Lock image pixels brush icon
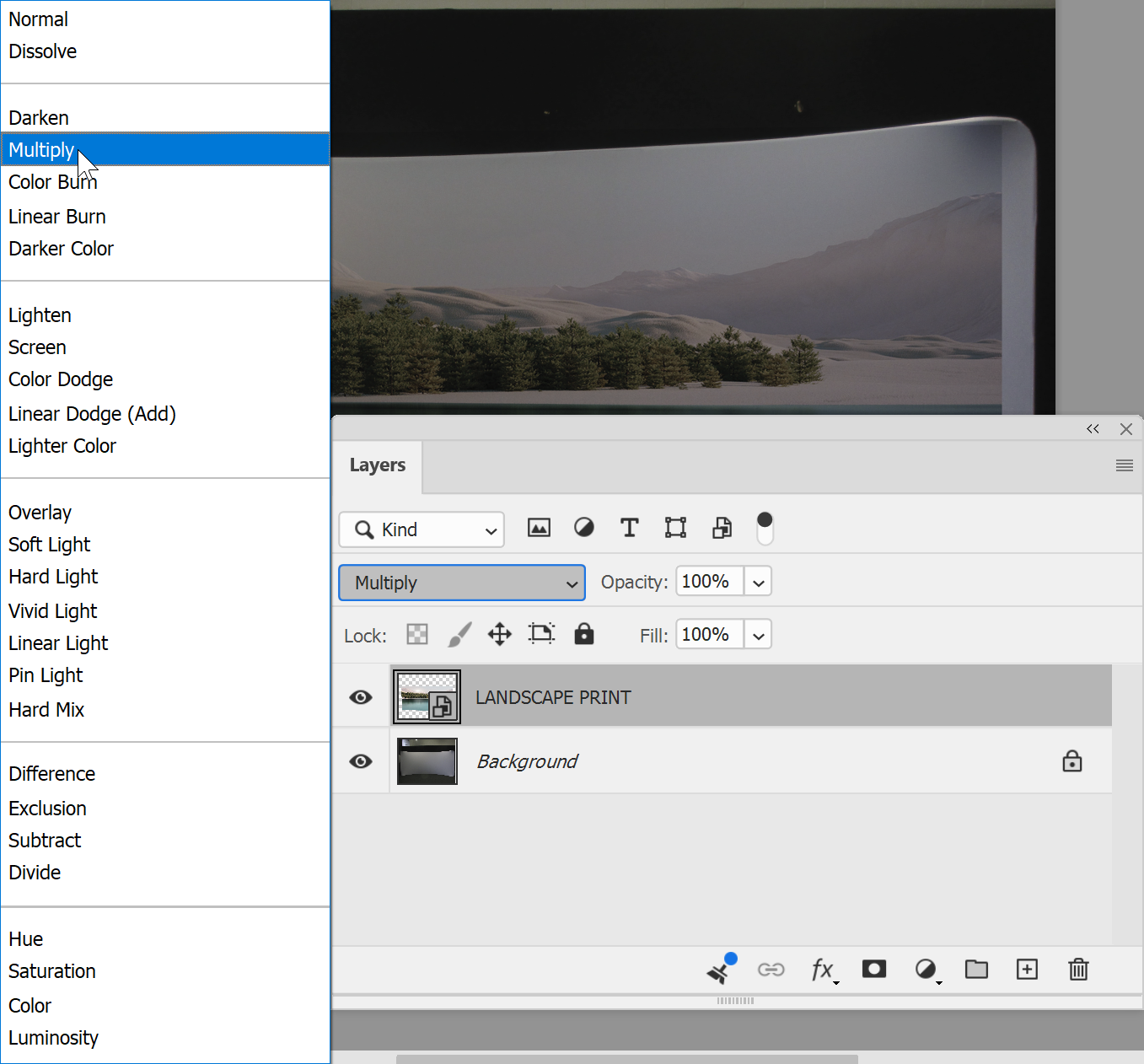The width and height of the screenshot is (1144, 1064). 459,634
